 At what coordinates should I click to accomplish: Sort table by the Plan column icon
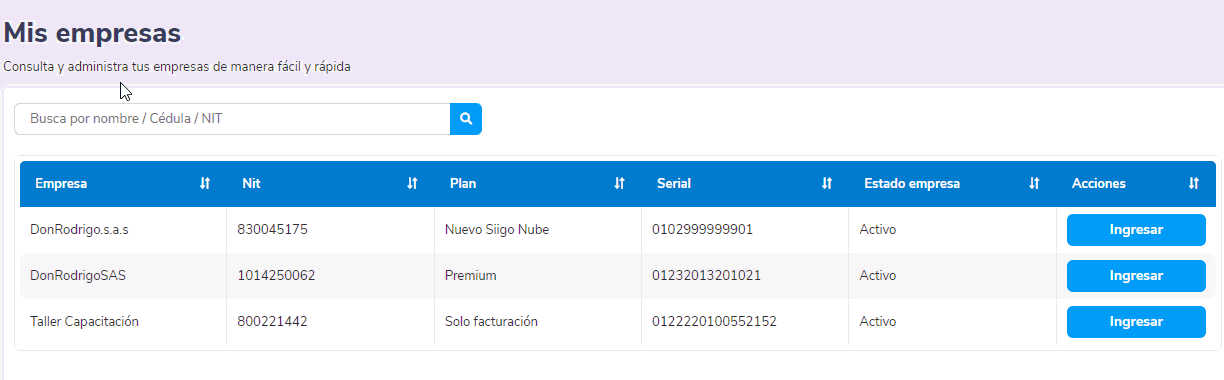click(619, 184)
